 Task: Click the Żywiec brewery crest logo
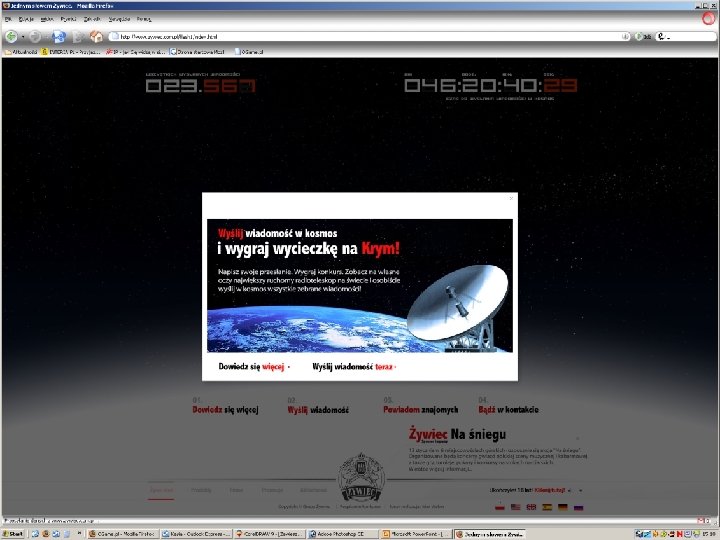click(x=361, y=478)
